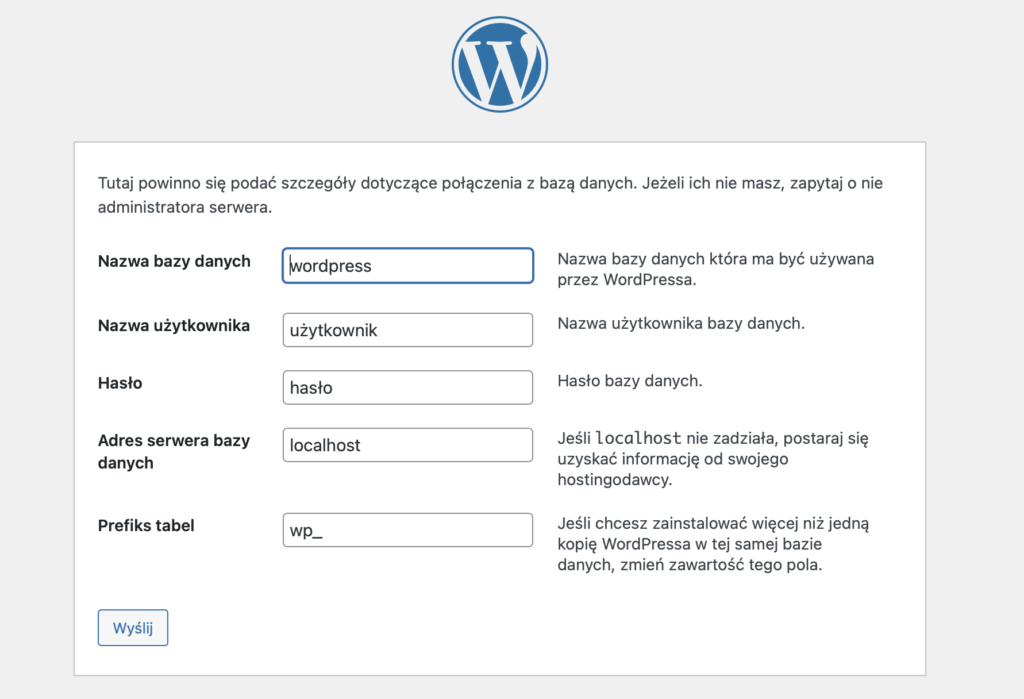Click the 'Prefiks tabel' label

pos(146,525)
